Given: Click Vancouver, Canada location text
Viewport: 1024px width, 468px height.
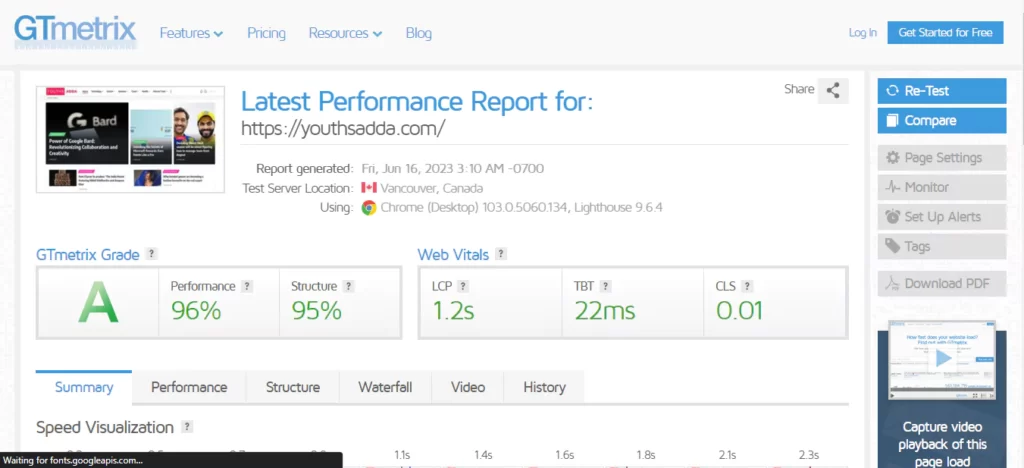Looking at the screenshot, I should (x=432, y=188).
